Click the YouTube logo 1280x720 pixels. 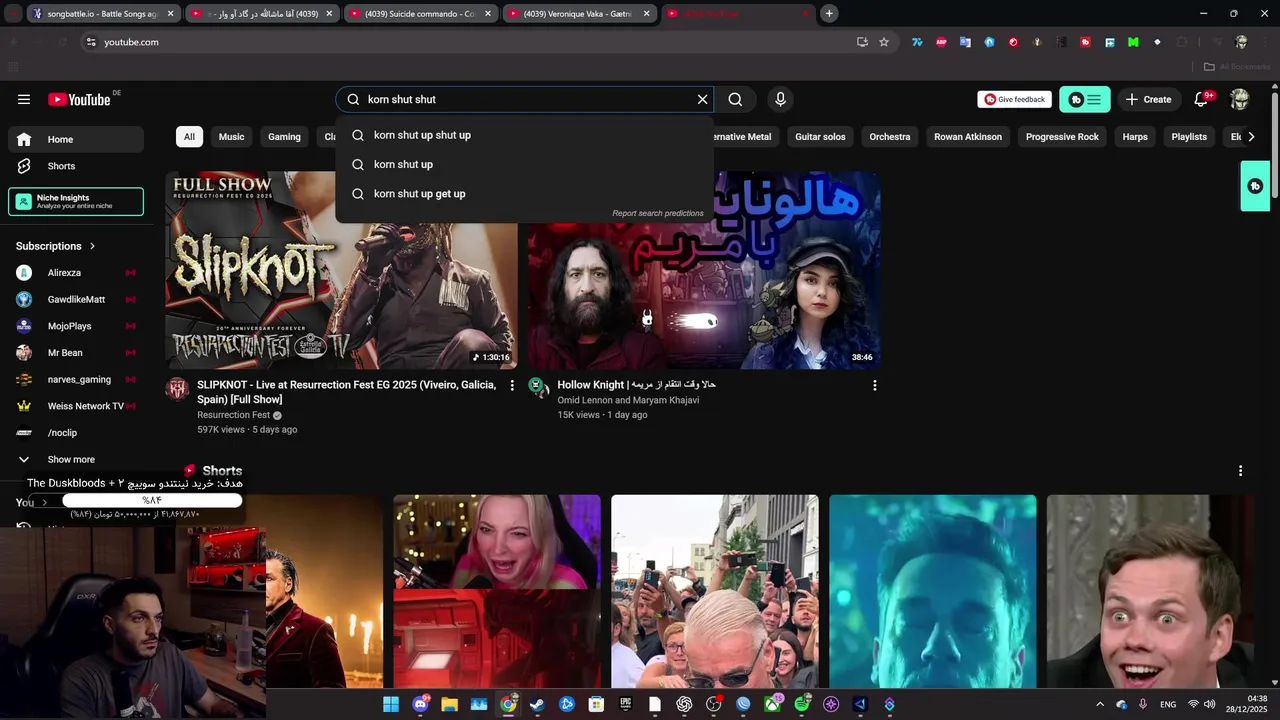(79, 99)
